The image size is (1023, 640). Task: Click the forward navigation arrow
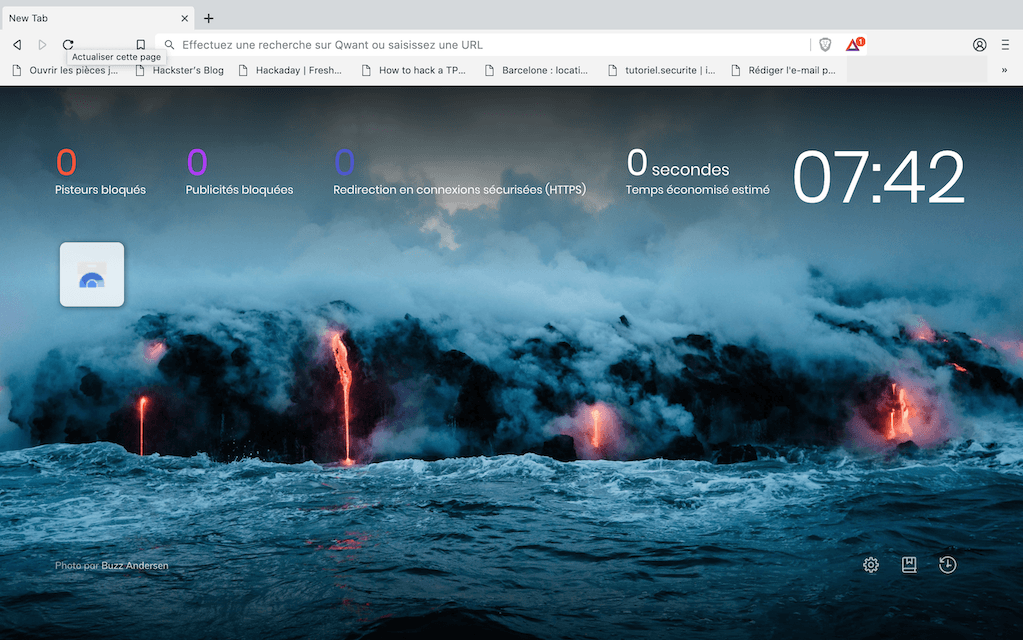(x=42, y=45)
